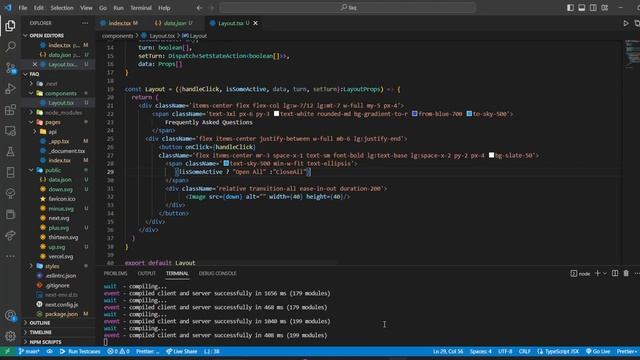
Task: Open the File menu
Action: coord(23,8)
